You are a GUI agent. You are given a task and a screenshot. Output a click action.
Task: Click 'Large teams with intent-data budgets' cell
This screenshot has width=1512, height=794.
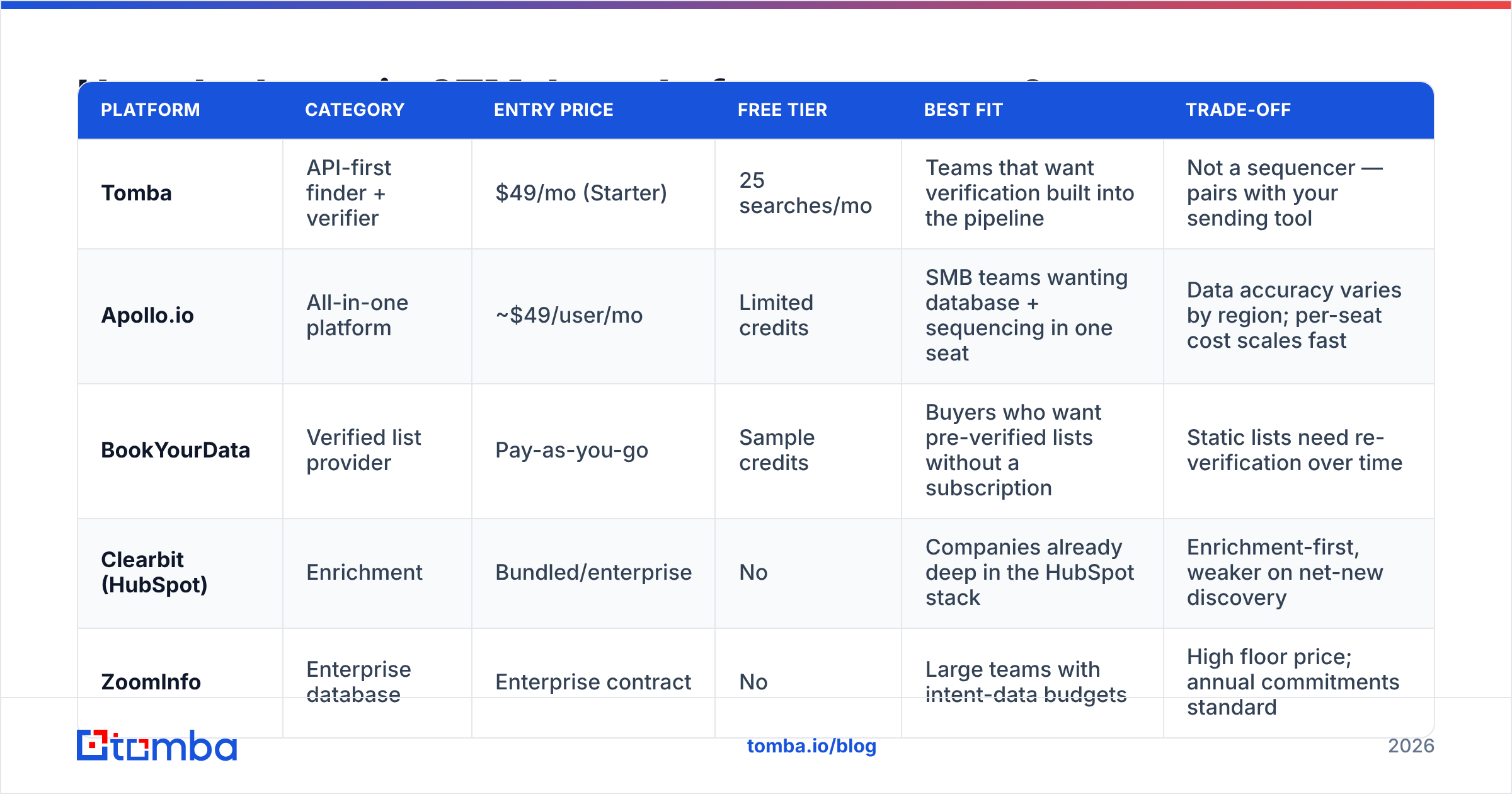[1033, 682]
